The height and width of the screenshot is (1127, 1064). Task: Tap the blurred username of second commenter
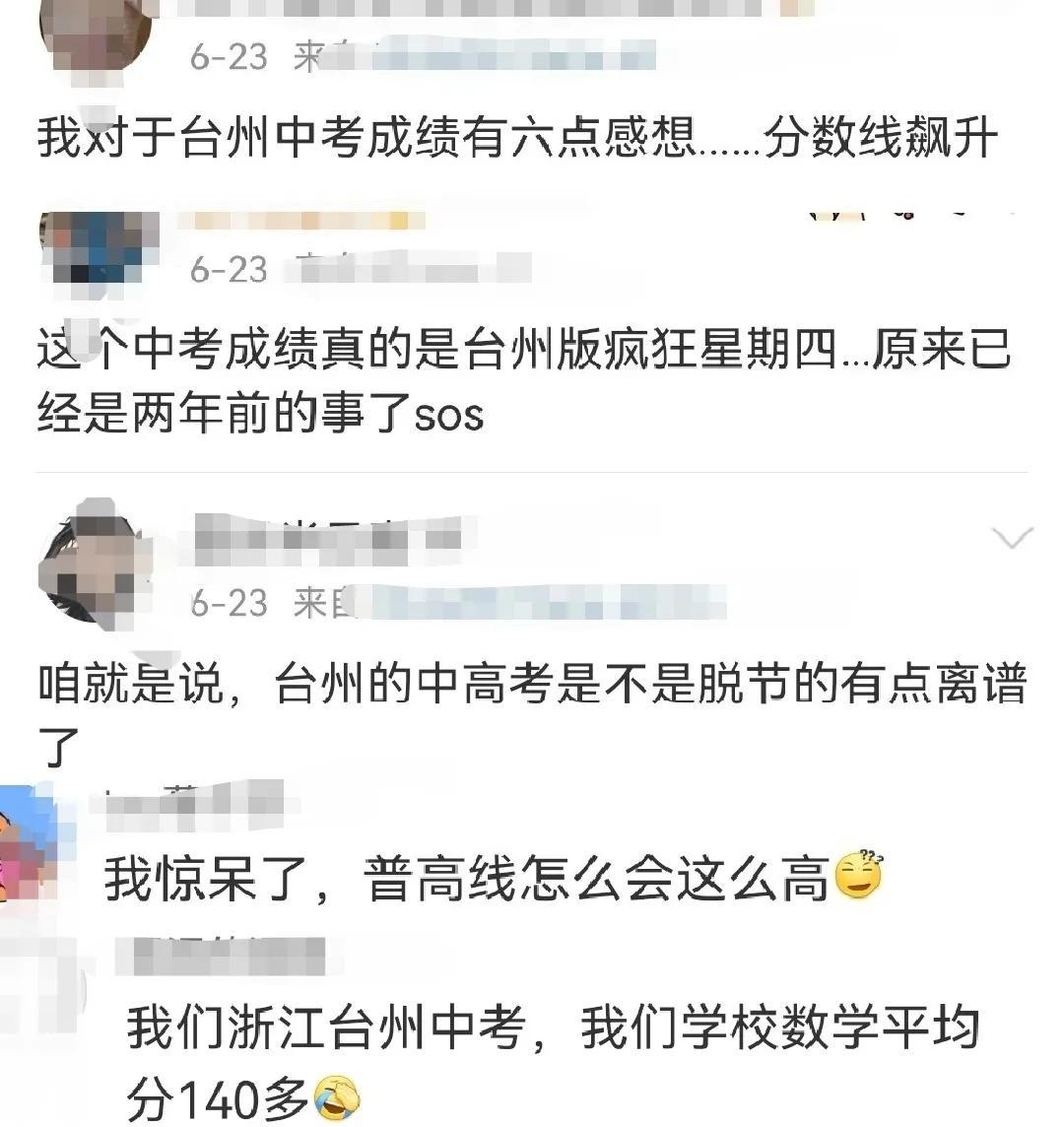(x=300, y=220)
